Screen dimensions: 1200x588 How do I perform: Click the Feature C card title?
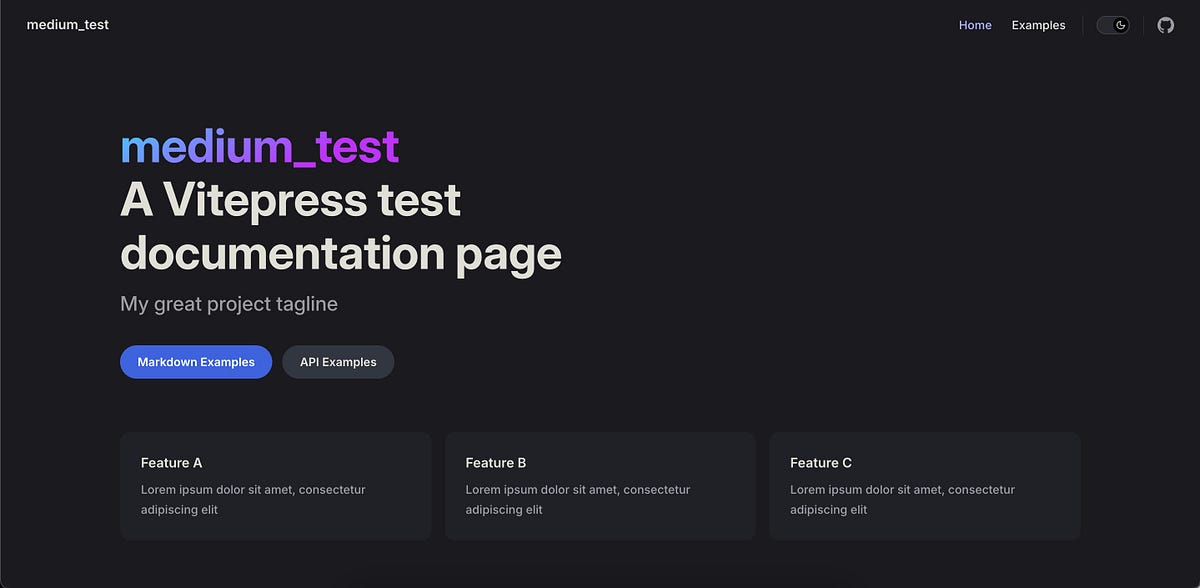click(821, 462)
